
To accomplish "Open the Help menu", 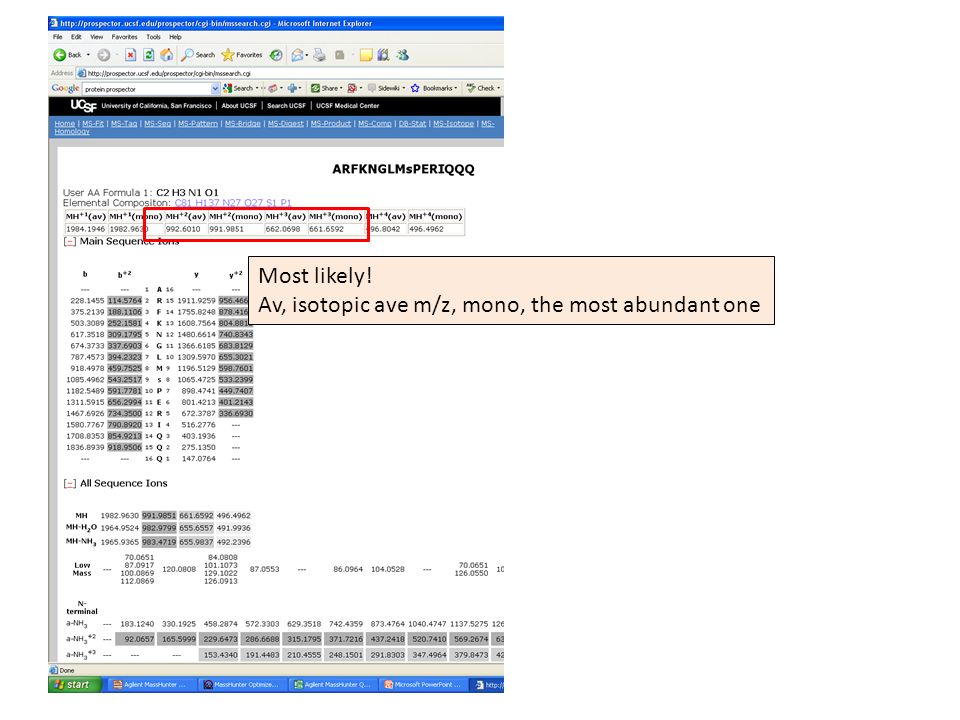I will pyautogui.click(x=175, y=37).
